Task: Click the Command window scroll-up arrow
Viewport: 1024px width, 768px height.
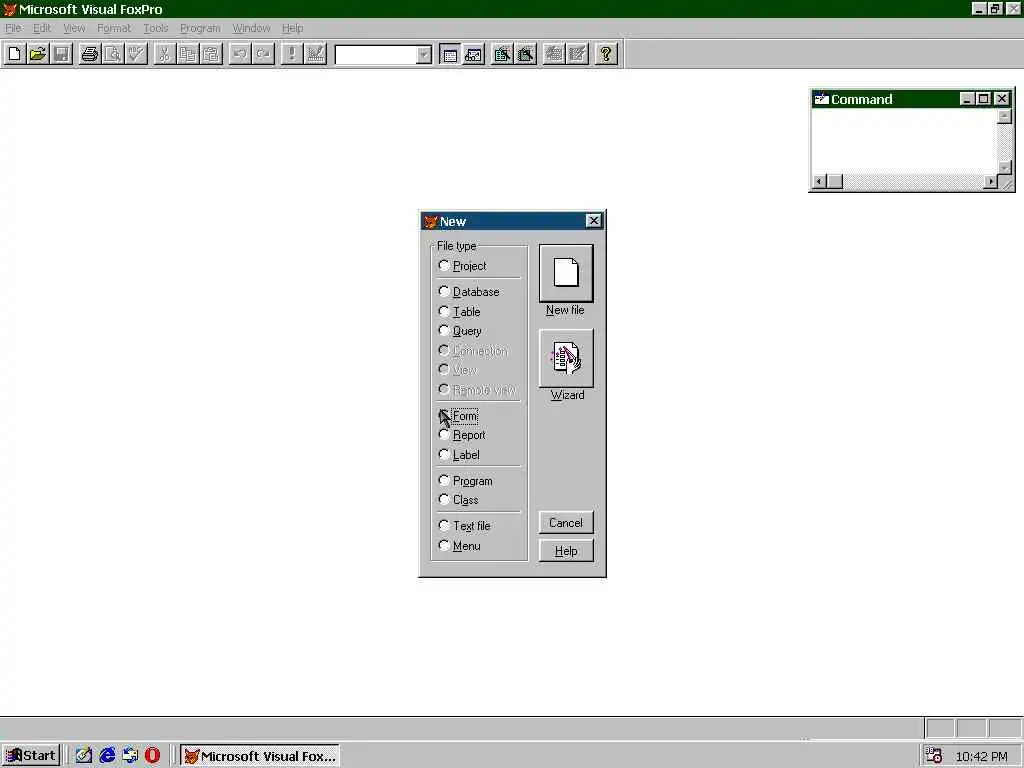Action: point(1004,116)
